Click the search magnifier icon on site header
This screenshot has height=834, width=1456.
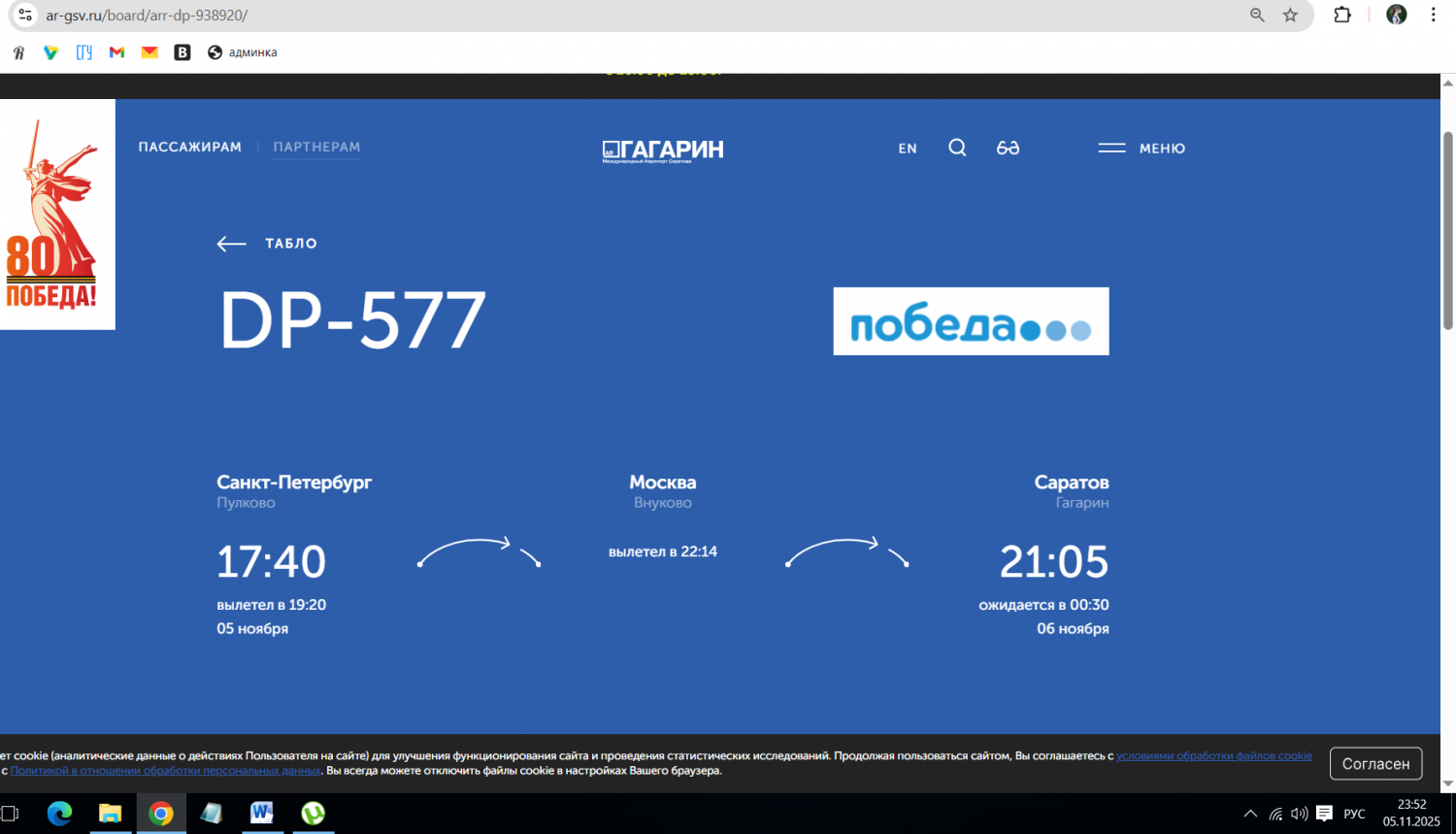tap(957, 148)
